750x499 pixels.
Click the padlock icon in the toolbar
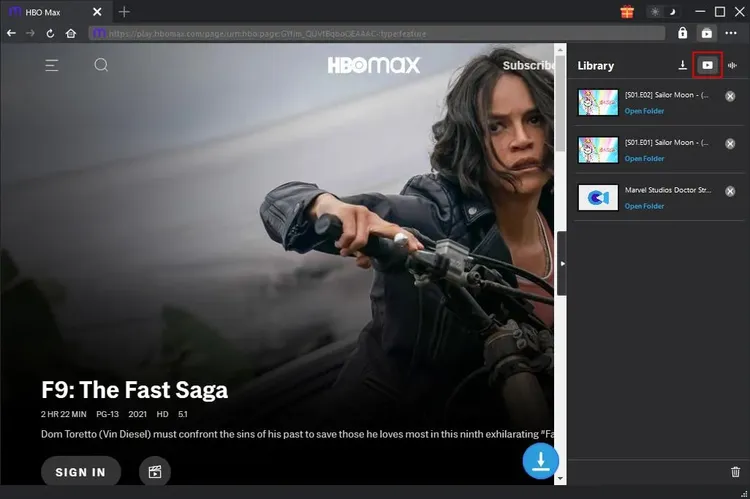(683, 33)
